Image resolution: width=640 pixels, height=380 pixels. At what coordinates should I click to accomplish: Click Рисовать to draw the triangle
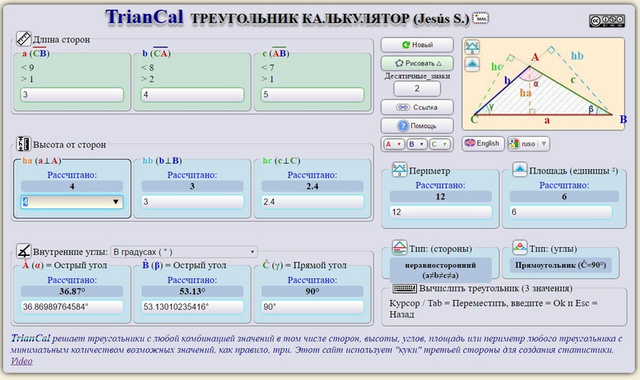click(x=417, y=63)
